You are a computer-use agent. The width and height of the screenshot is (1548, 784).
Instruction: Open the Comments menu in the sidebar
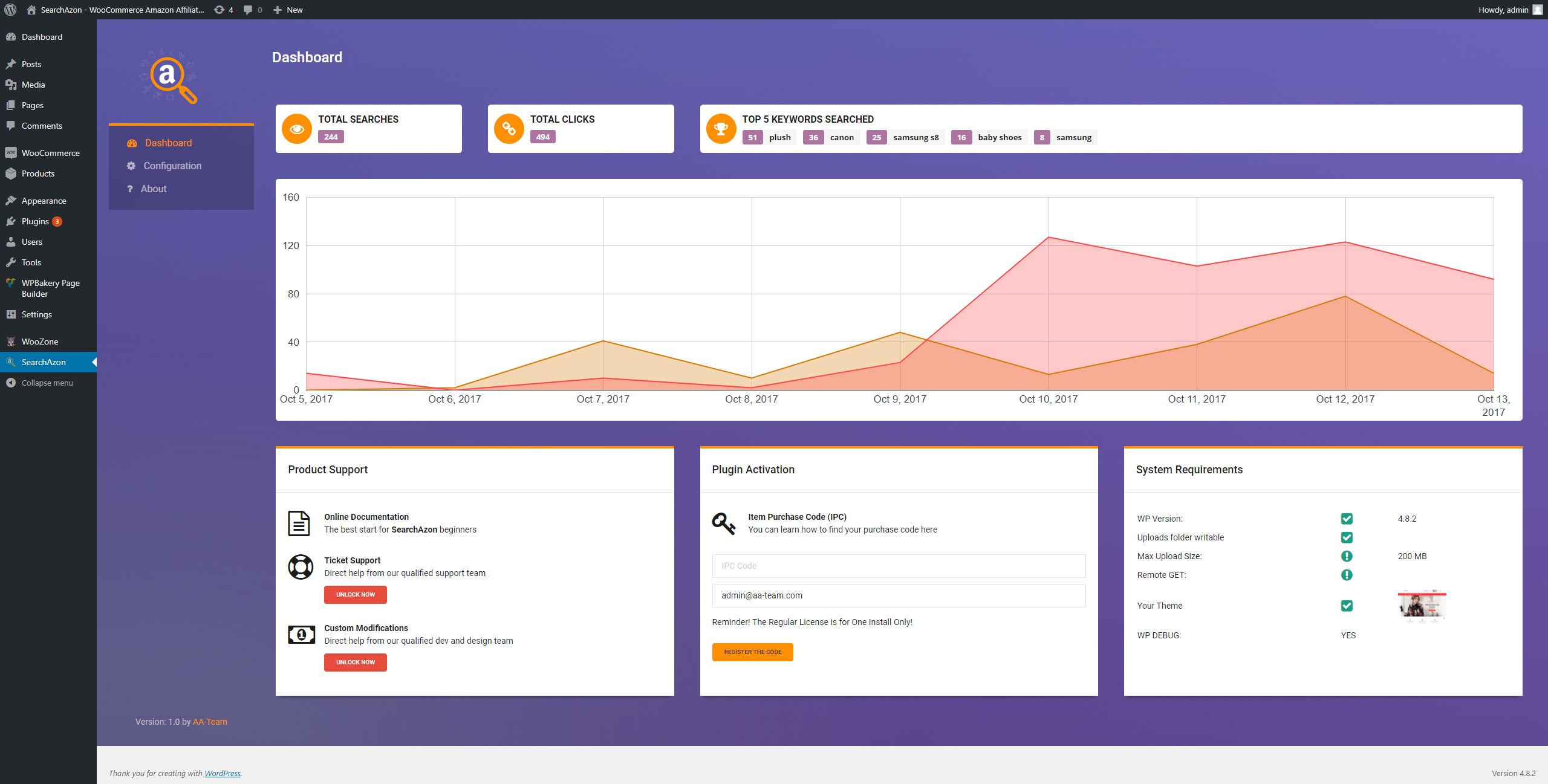click(48, 126)
